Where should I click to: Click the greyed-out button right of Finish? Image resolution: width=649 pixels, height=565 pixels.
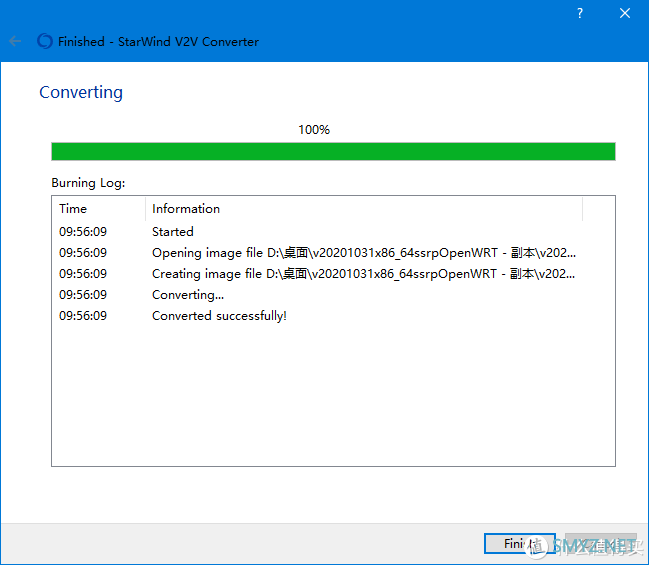(x=600, y=544)
